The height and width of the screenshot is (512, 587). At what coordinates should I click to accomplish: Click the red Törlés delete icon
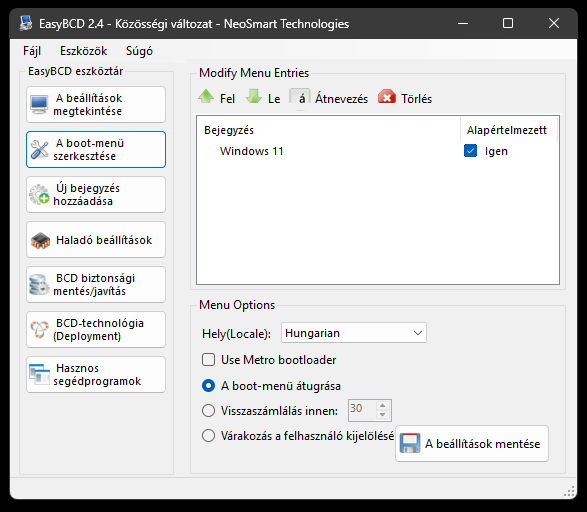(x=387, y=97)
